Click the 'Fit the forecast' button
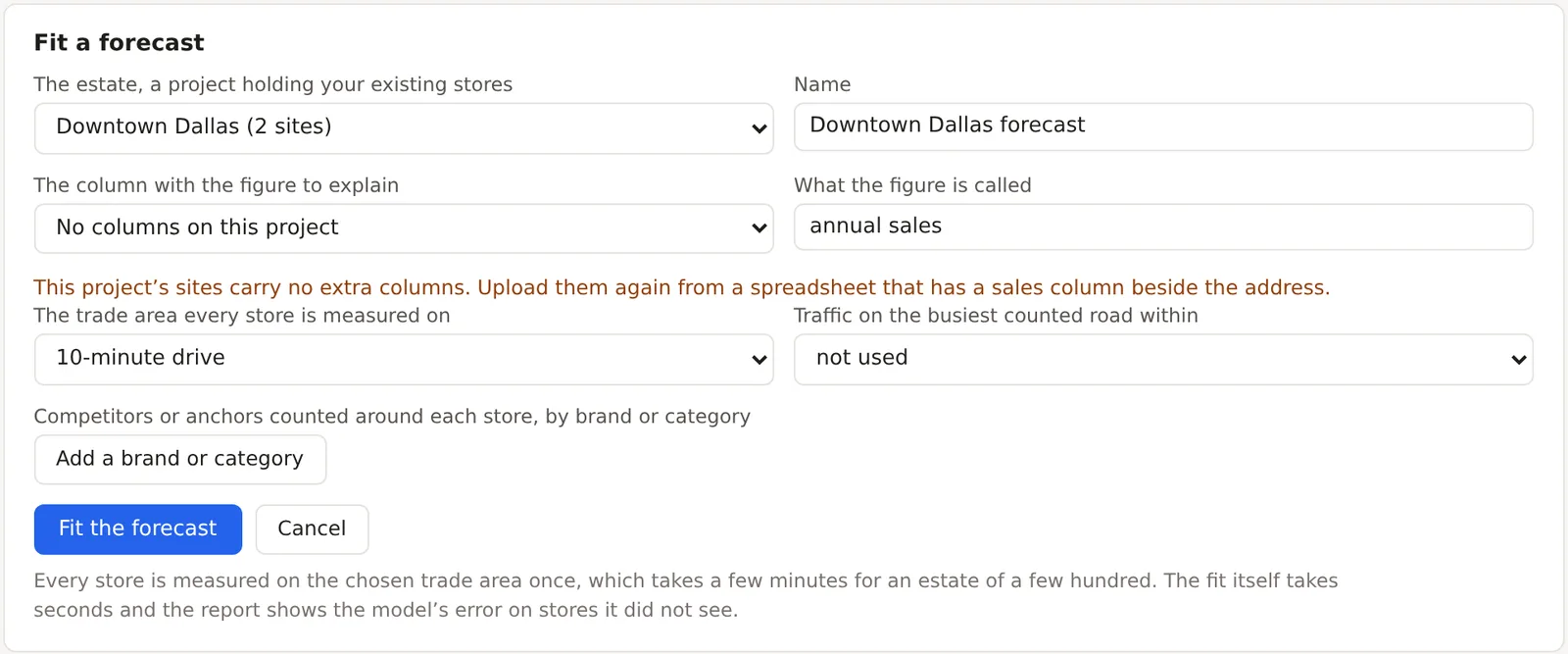This screenshot has width=1568, height=654. [x=138, y=529]
